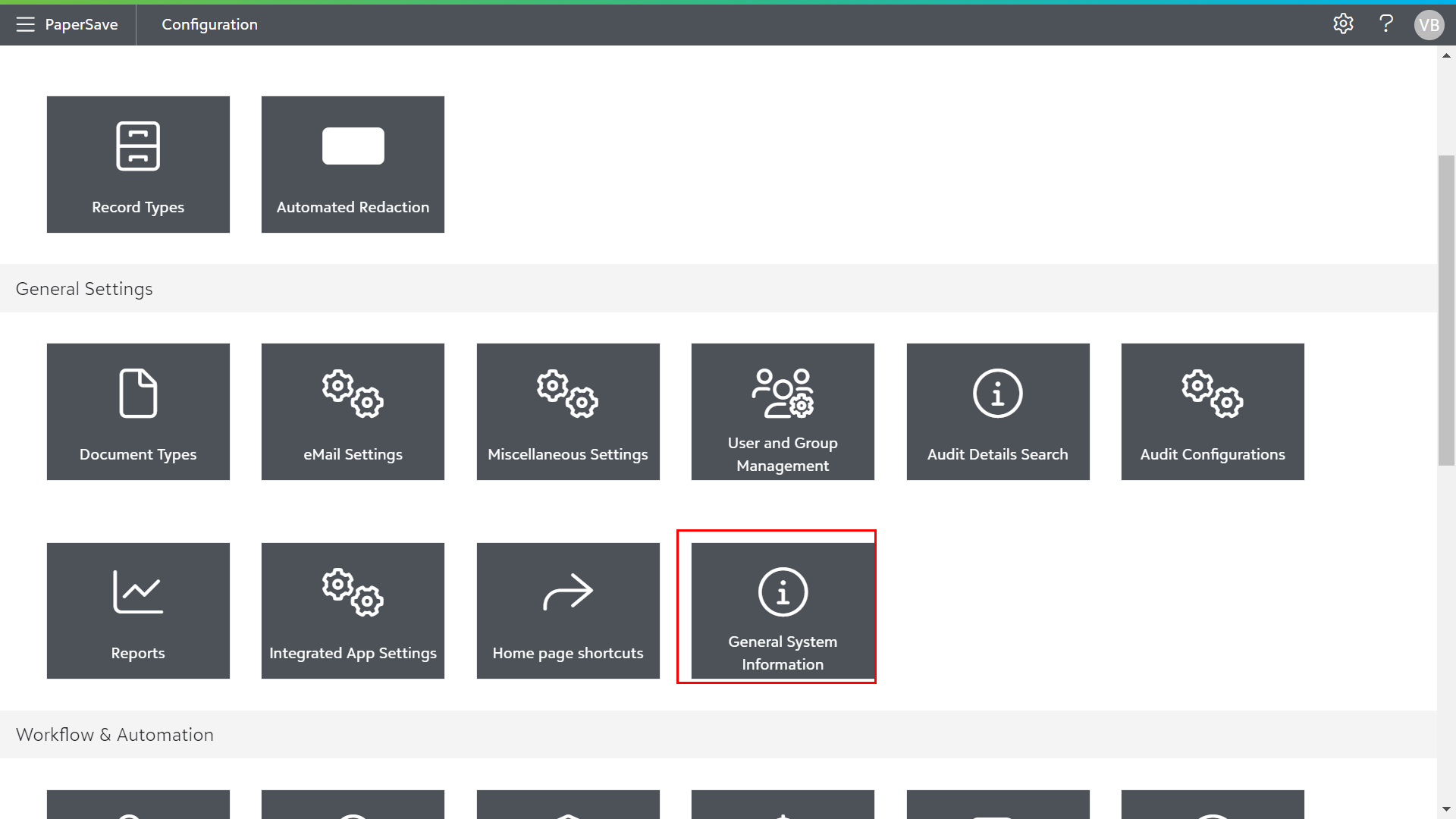The width and height of the screenshot is (1456, 819).
Task: Open Home page shortcuts tile
Action: 568,610
